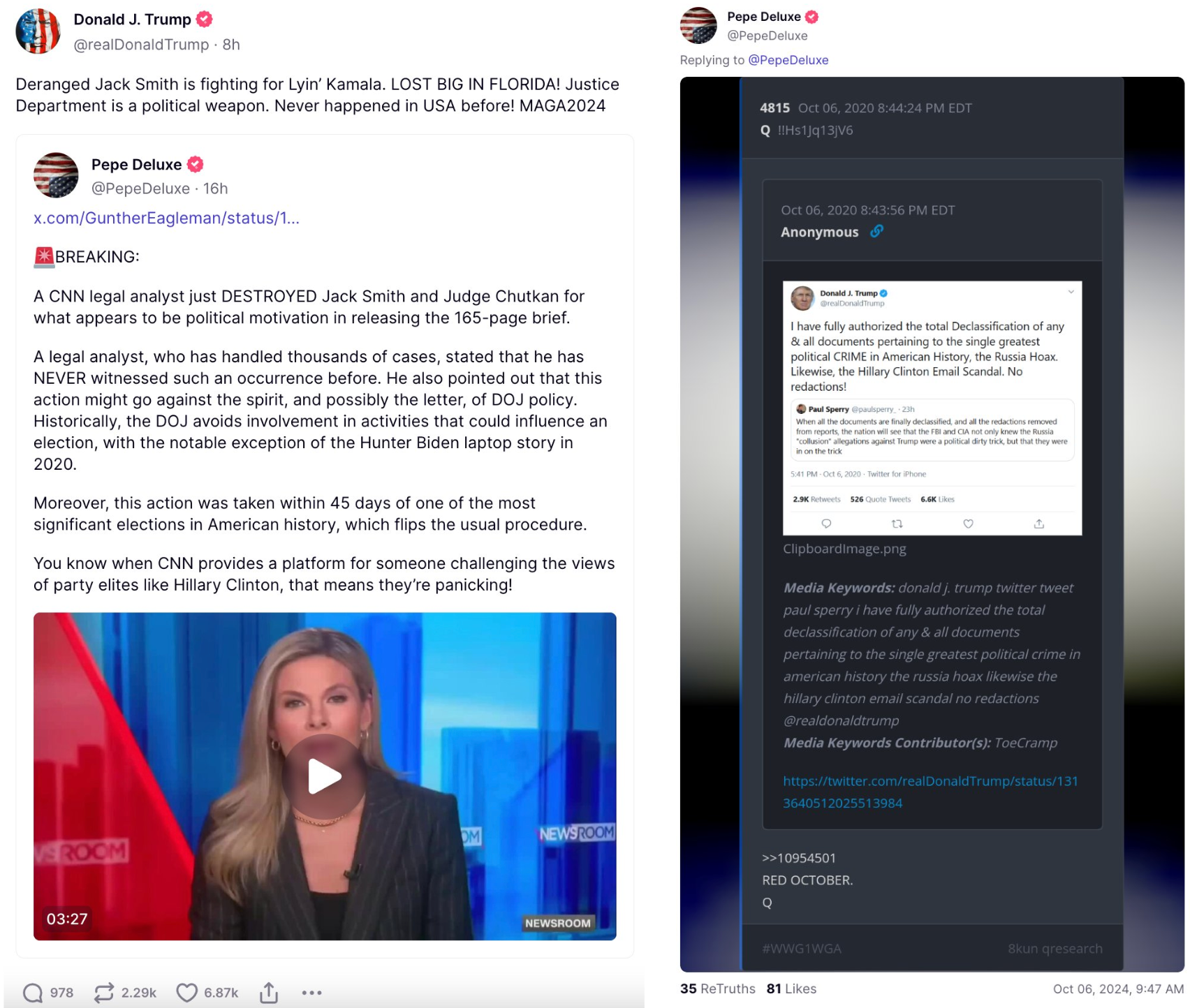
Task: Open Pepe Deluxe avatar in right post
Action: pyautogui.click(x=698, y=26)
